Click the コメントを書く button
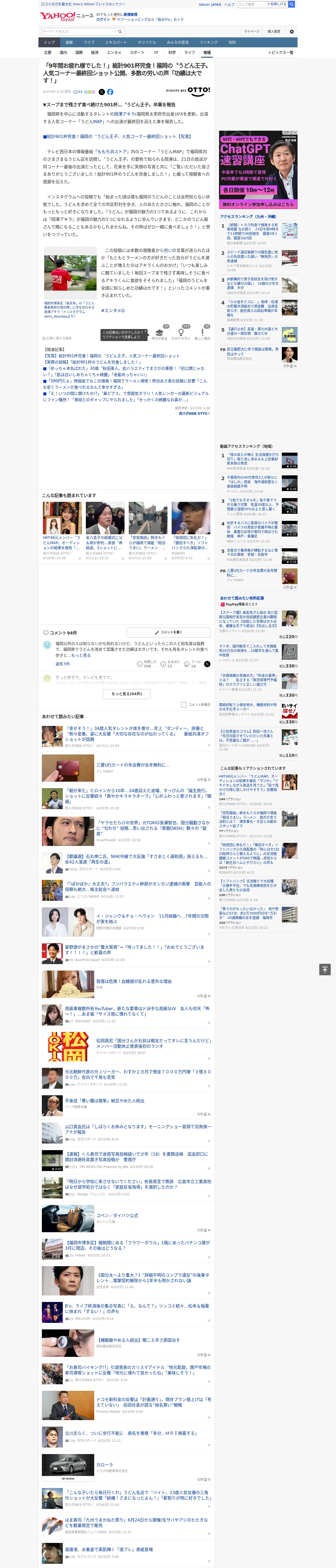The image size is (336, 1568). (x=169, y=632)
